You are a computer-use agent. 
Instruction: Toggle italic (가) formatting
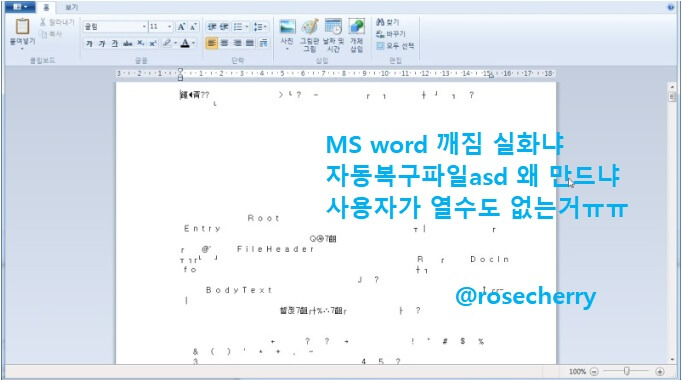tap(102, 43)
